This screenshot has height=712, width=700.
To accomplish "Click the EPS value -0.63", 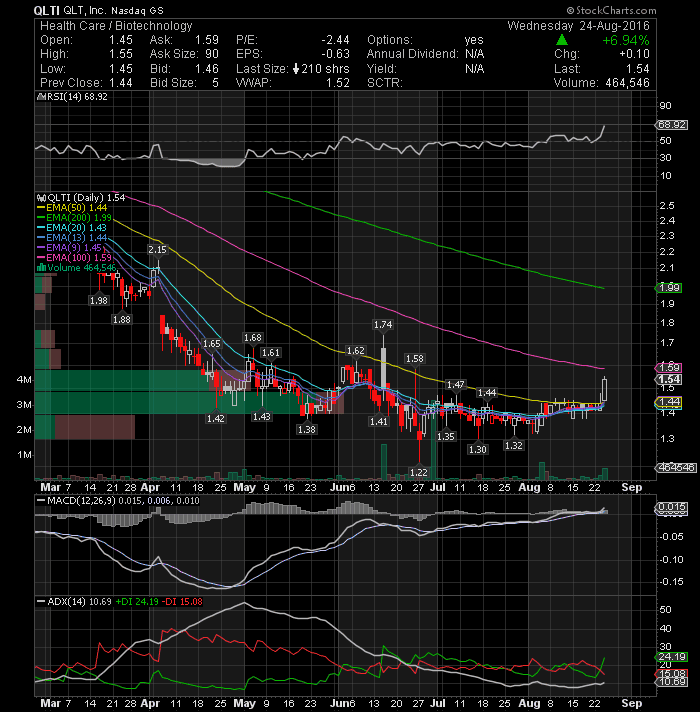I will [x=335, y=54].
